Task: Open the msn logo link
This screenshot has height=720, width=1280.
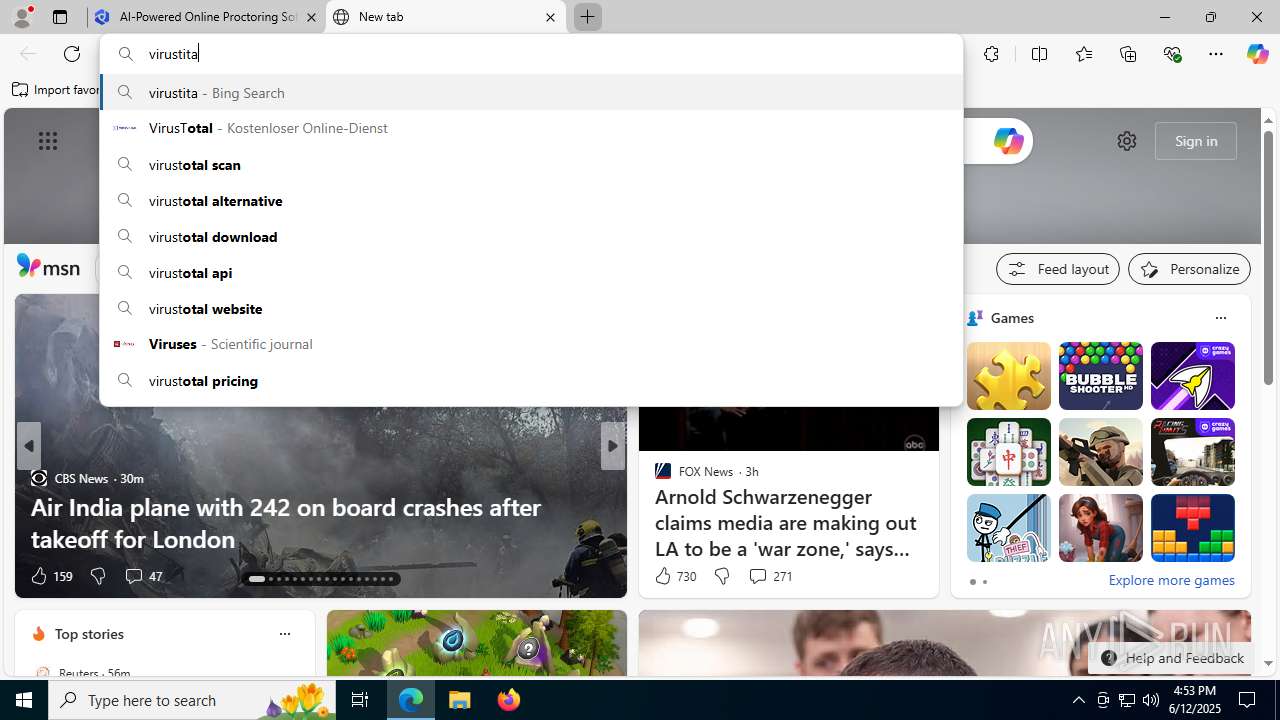Action: (48, 267)
